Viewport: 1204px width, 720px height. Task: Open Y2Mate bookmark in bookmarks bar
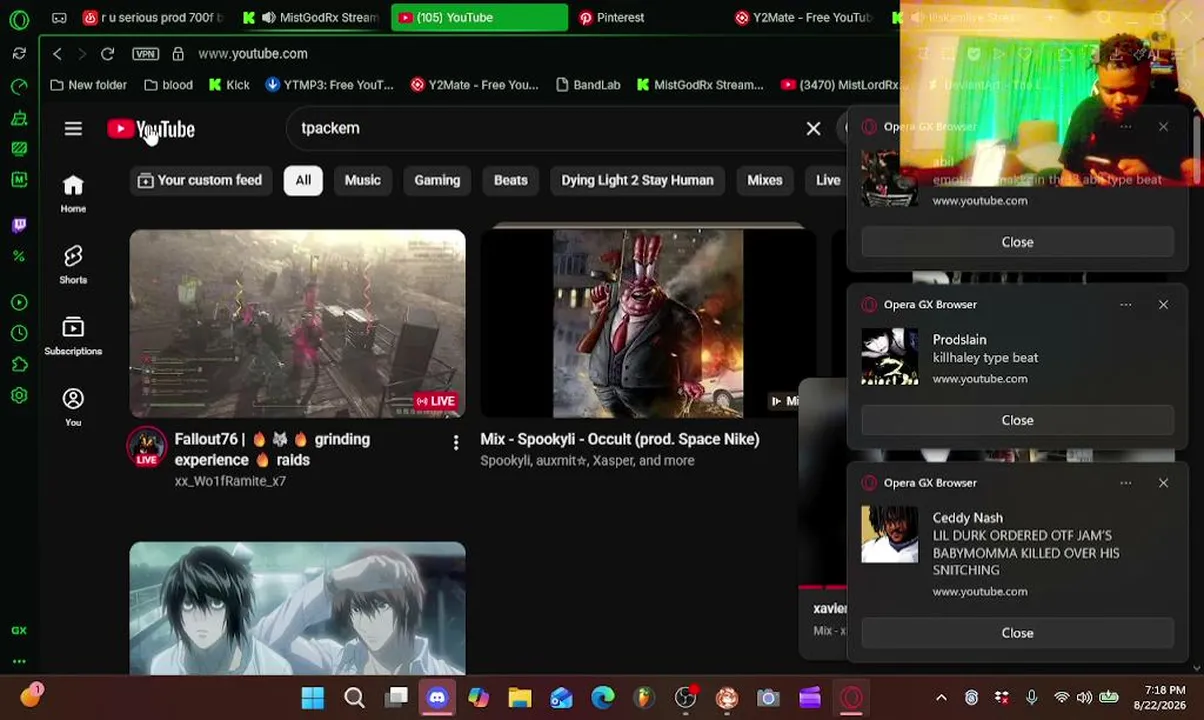pyautogui.click(x=473, y=85)
